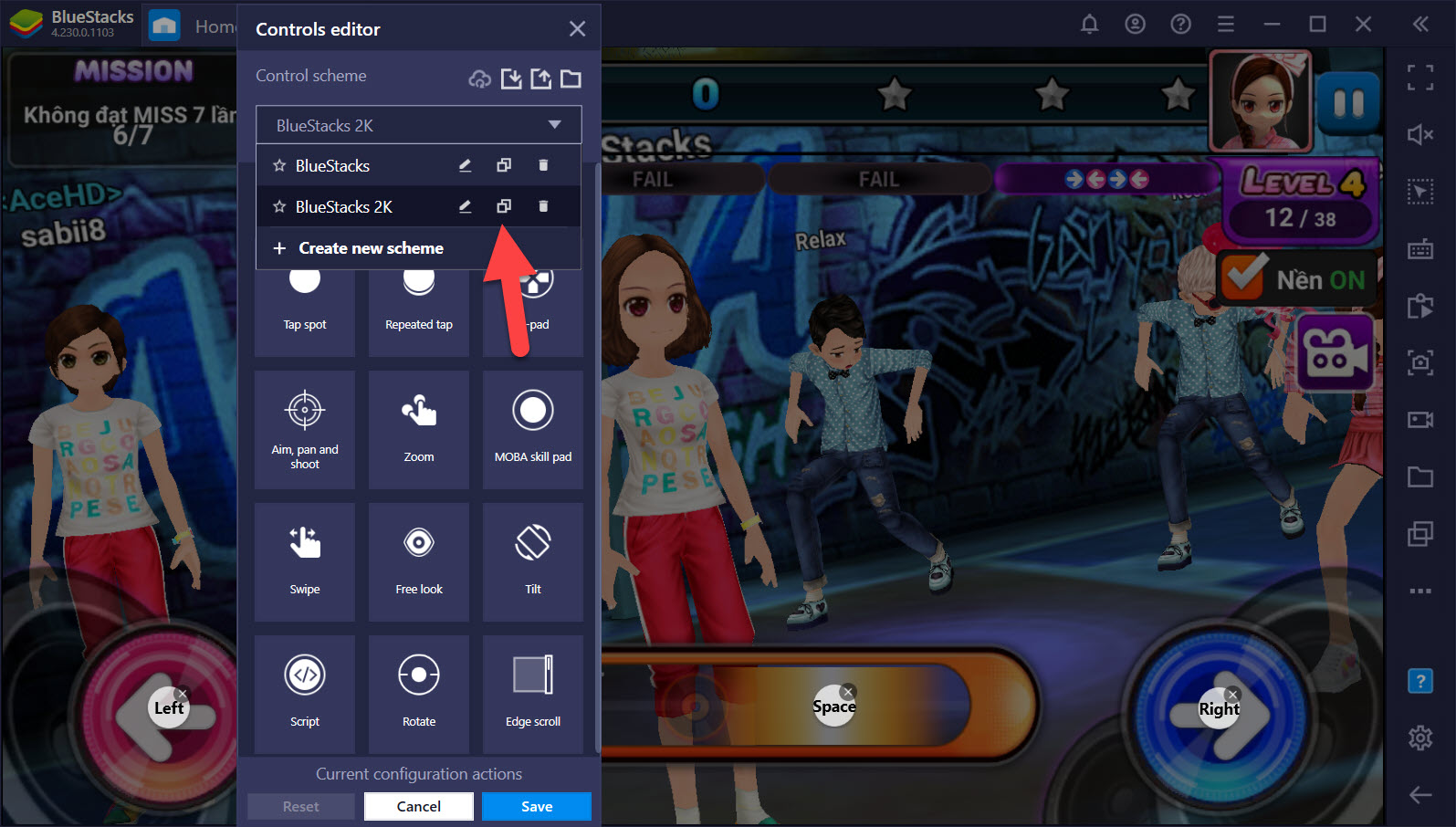Click the cursor lock sidebar icon
The width and height of the screenshot is (1456, 827).
point(1419,192)
